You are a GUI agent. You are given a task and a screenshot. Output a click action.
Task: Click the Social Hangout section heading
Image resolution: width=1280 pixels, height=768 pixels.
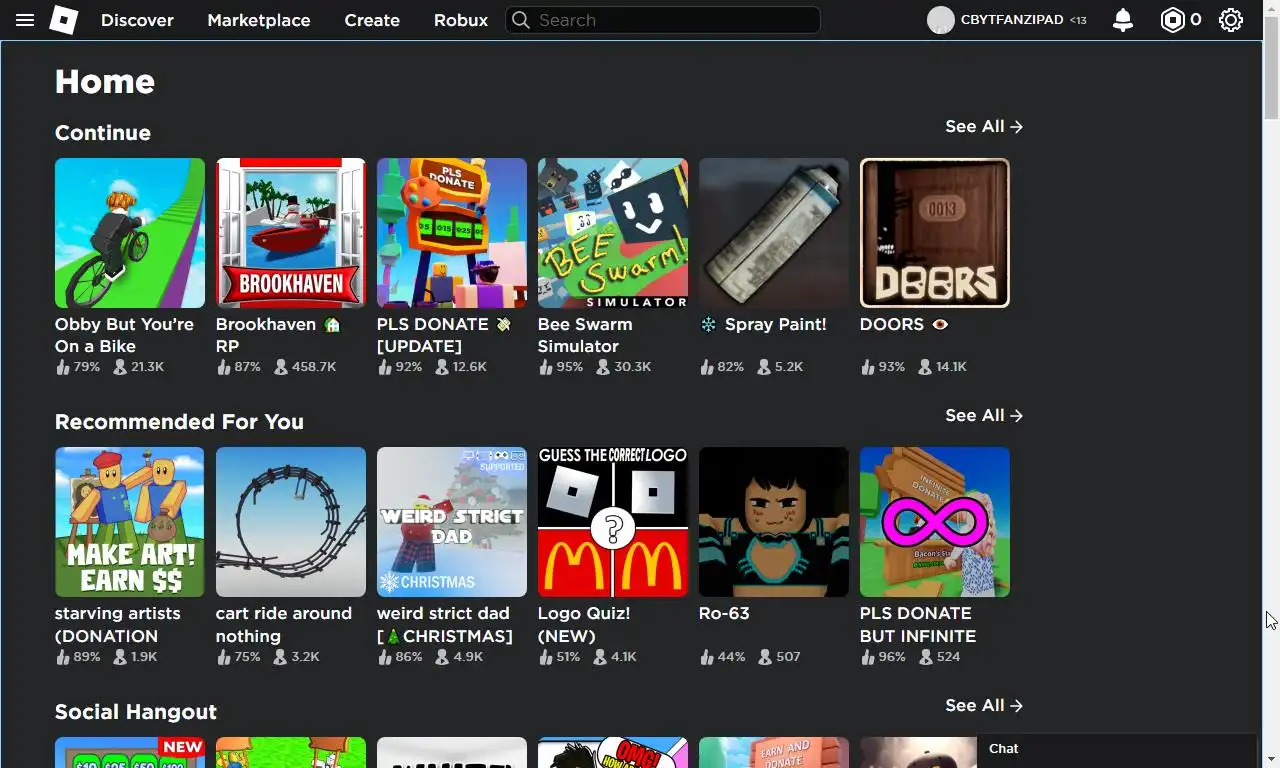click(x=136, y=712)
